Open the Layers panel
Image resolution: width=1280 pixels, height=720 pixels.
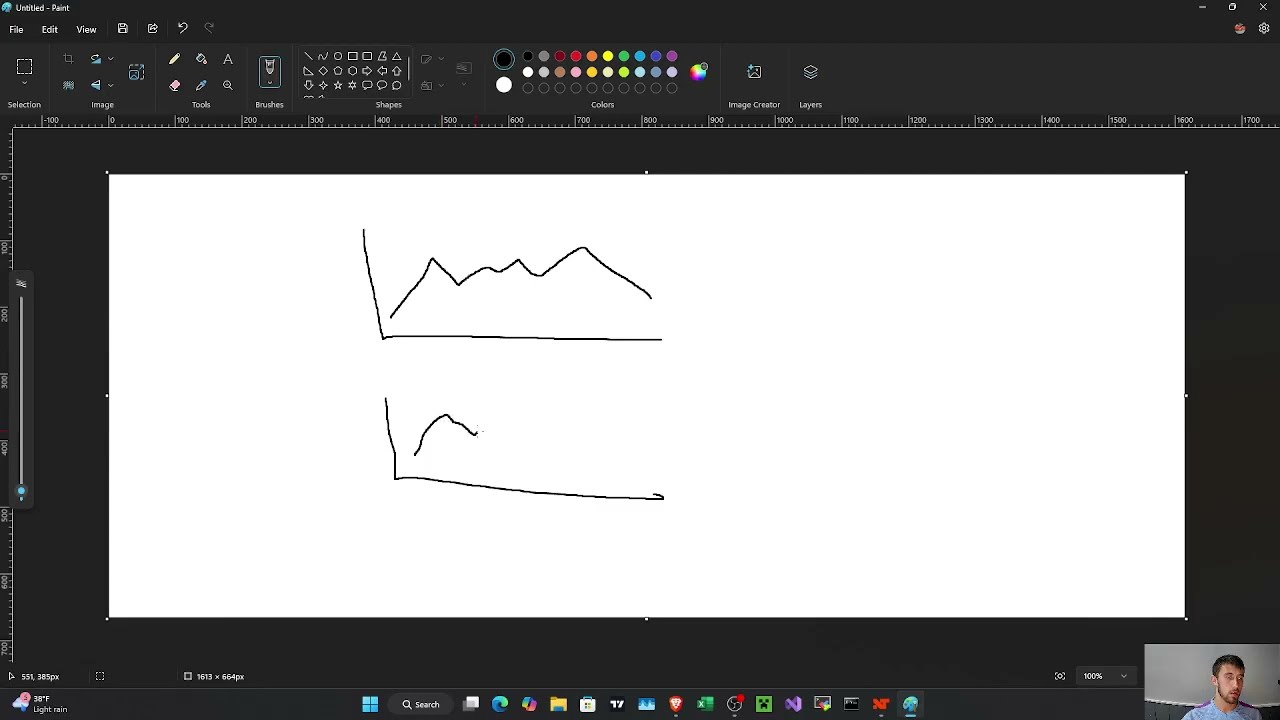pyautogui.click(x=810, y=72)
